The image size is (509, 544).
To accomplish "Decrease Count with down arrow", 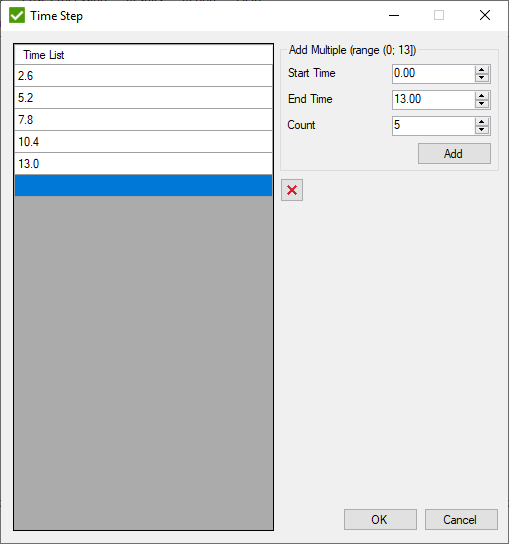I will [x=482, y=130].
